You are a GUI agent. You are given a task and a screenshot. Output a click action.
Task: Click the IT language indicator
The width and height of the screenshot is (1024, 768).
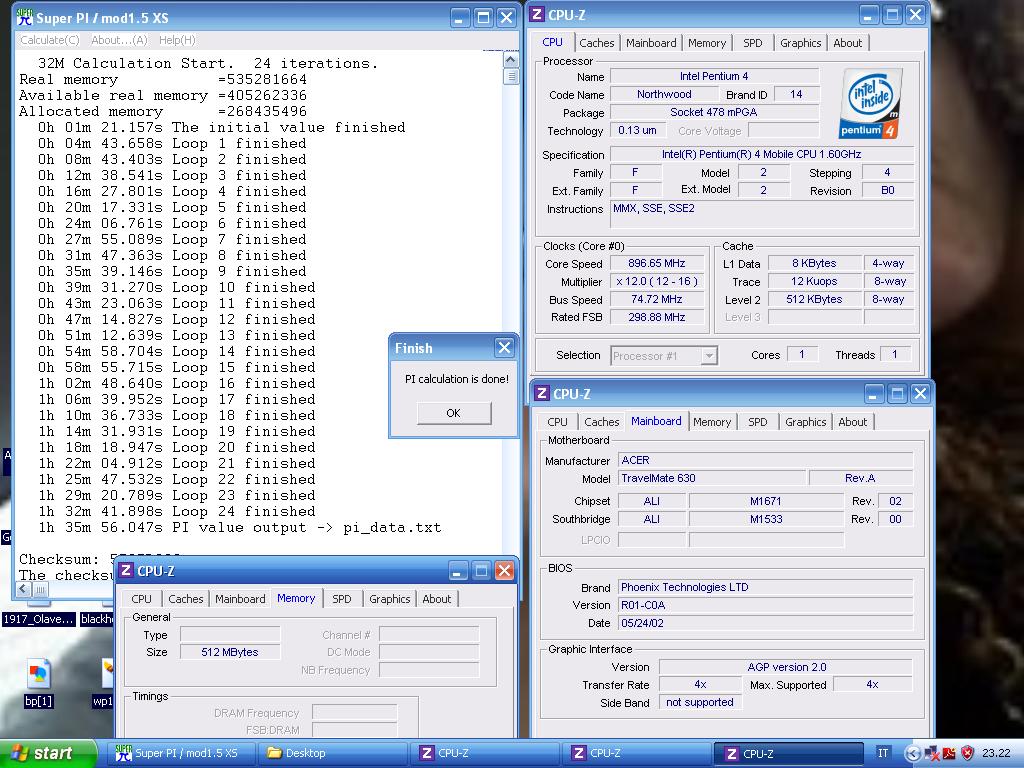(883, 754)
